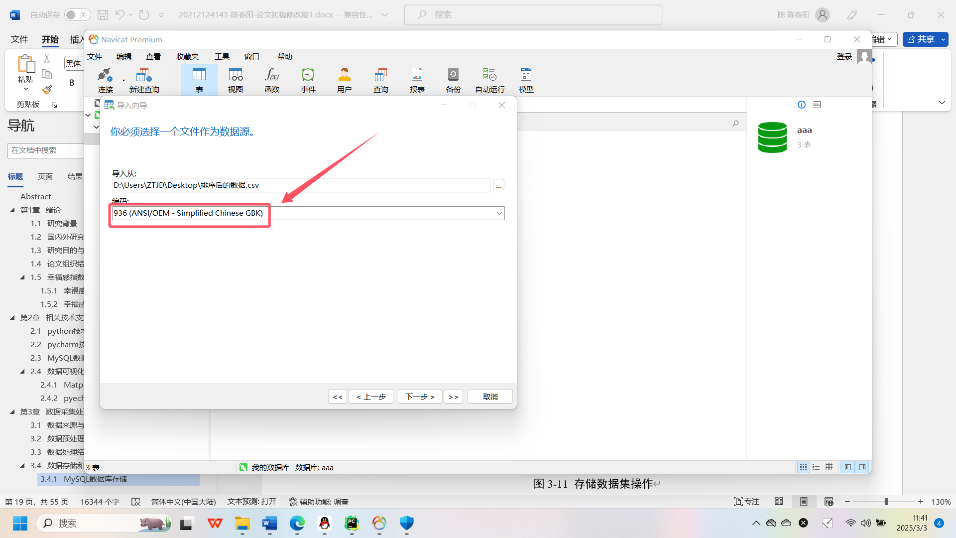Click the Word zoom slider handle

coord(886,501)
